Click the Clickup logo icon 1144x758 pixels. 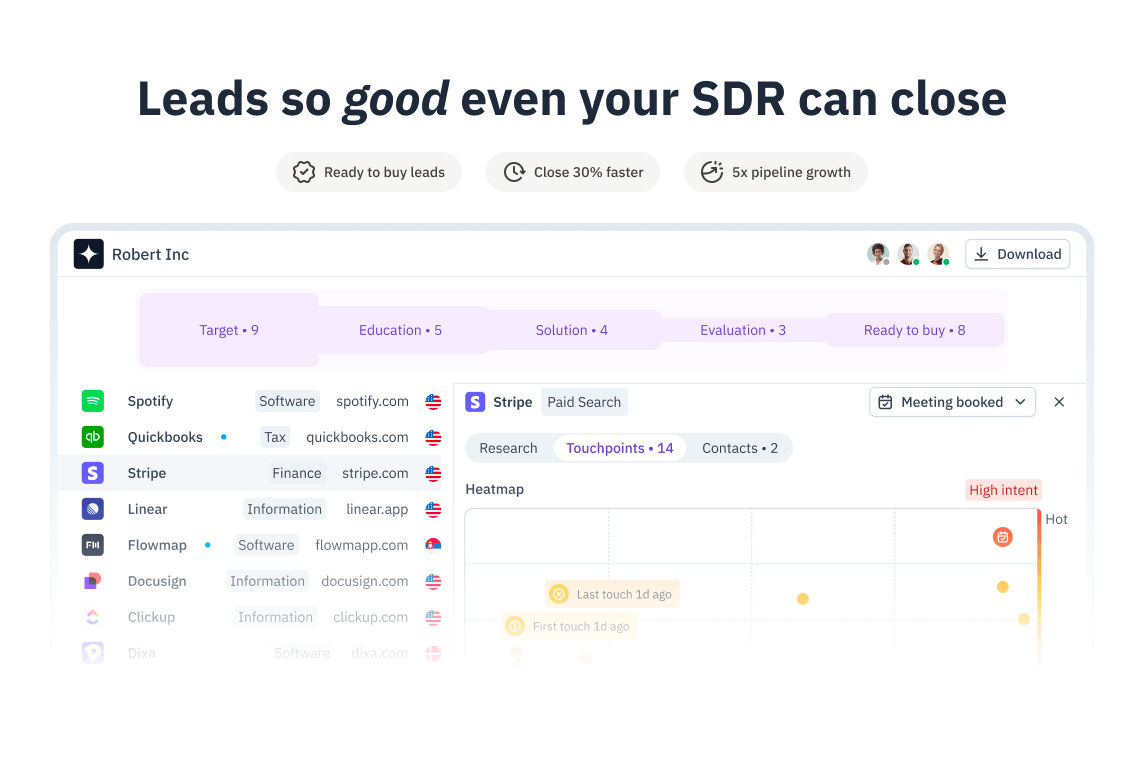(x=93, y=617)
